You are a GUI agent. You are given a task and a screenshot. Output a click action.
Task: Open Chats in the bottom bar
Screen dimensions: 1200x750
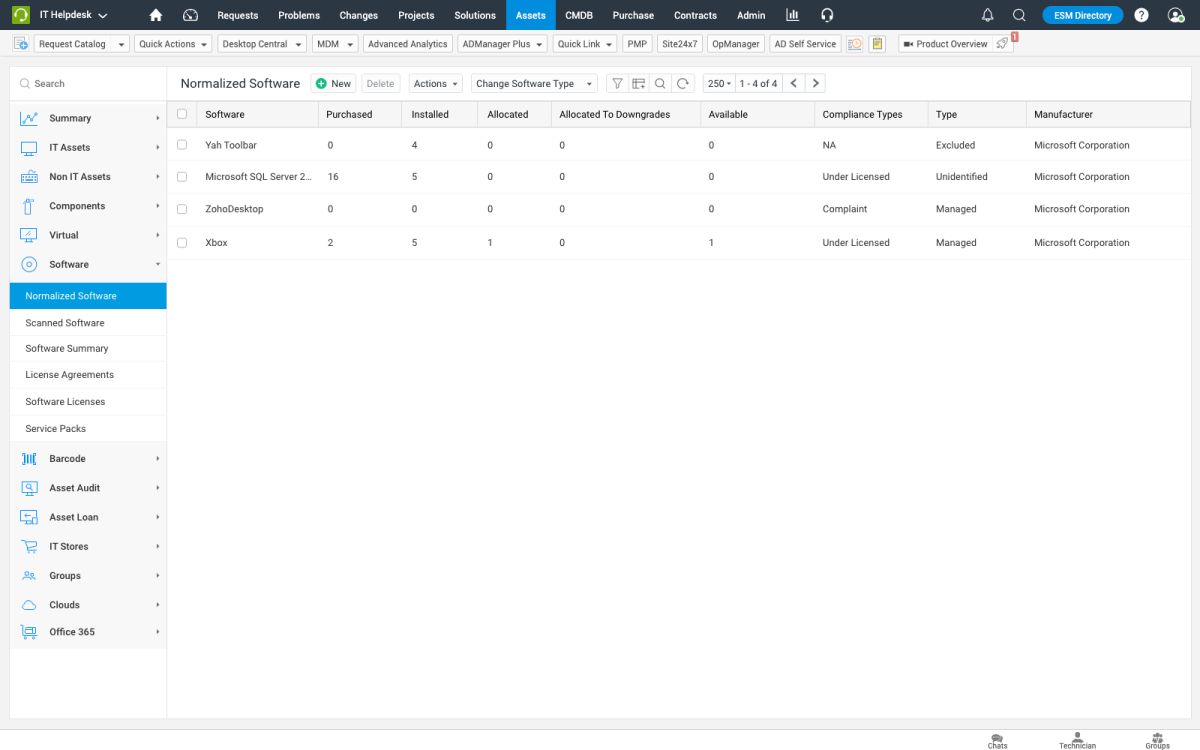(997, 740)
